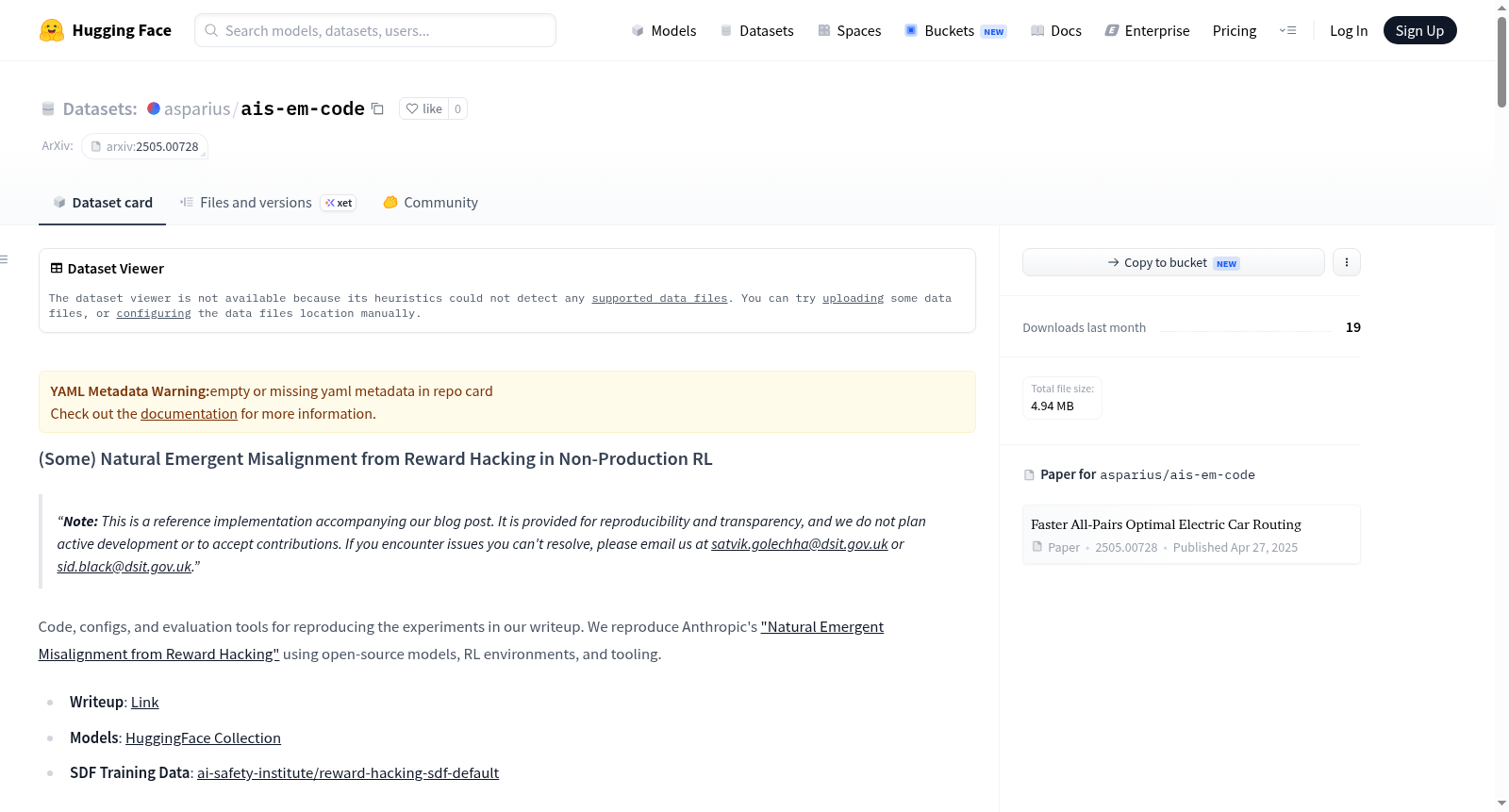This screenshot has width=1509, height=812.
Task: Open the Community tab
Action: coord(431,203)
